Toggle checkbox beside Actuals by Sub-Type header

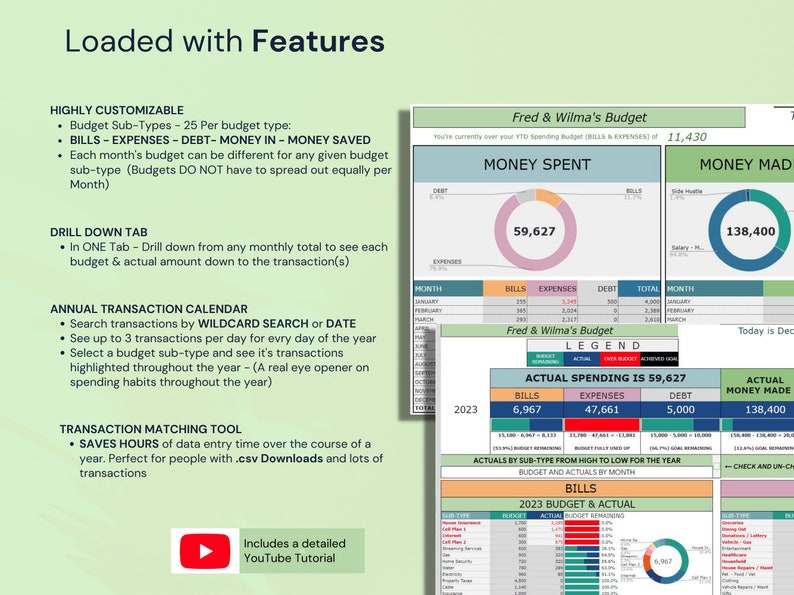[716, 460]
